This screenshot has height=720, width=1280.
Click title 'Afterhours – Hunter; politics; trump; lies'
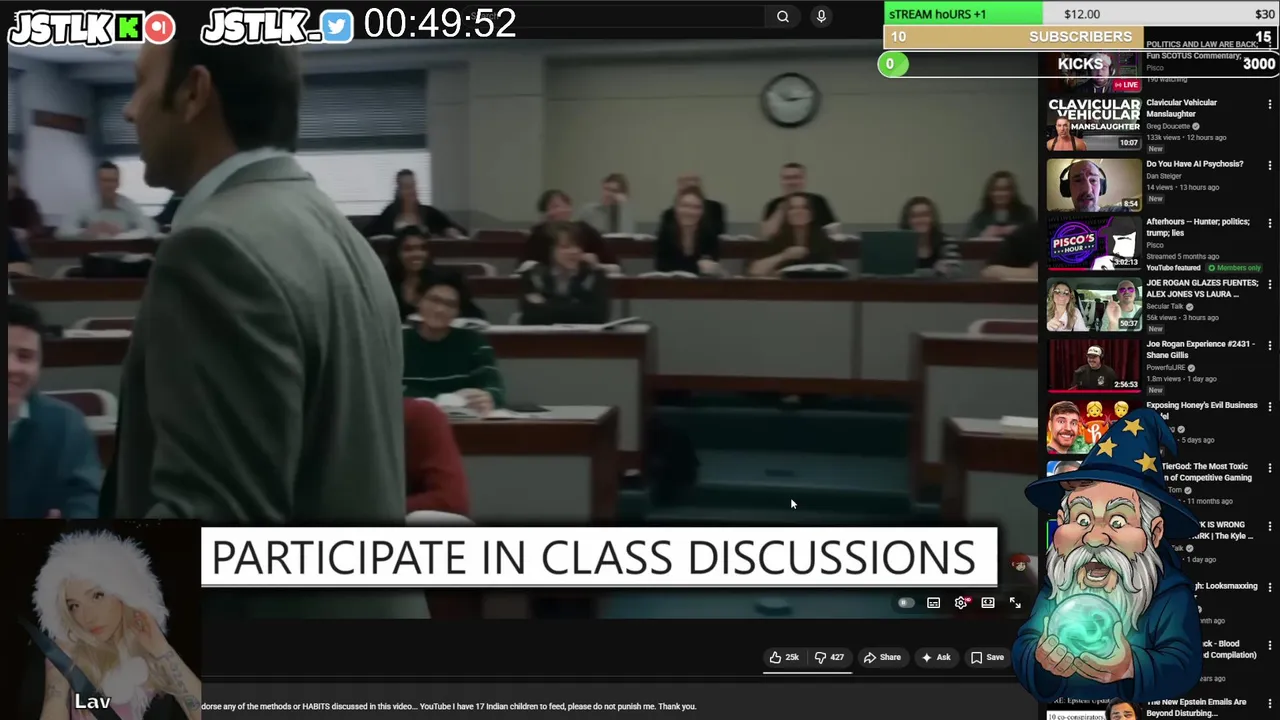coord(1198,227)
